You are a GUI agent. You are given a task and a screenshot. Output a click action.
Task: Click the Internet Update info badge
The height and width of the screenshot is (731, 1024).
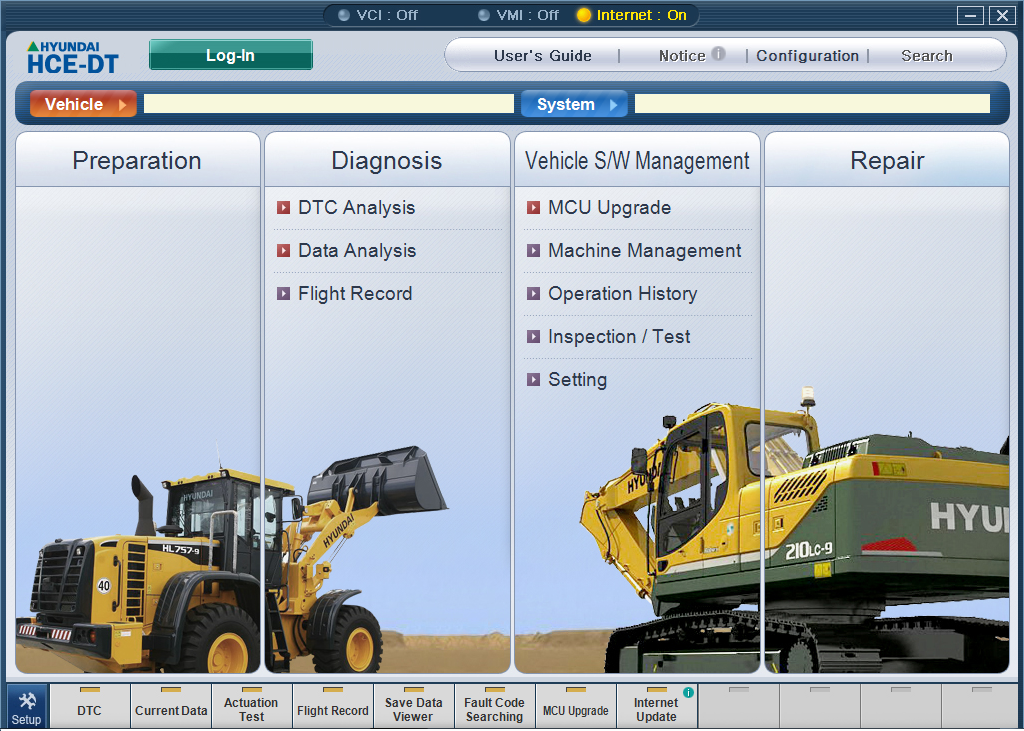[688, 692]
